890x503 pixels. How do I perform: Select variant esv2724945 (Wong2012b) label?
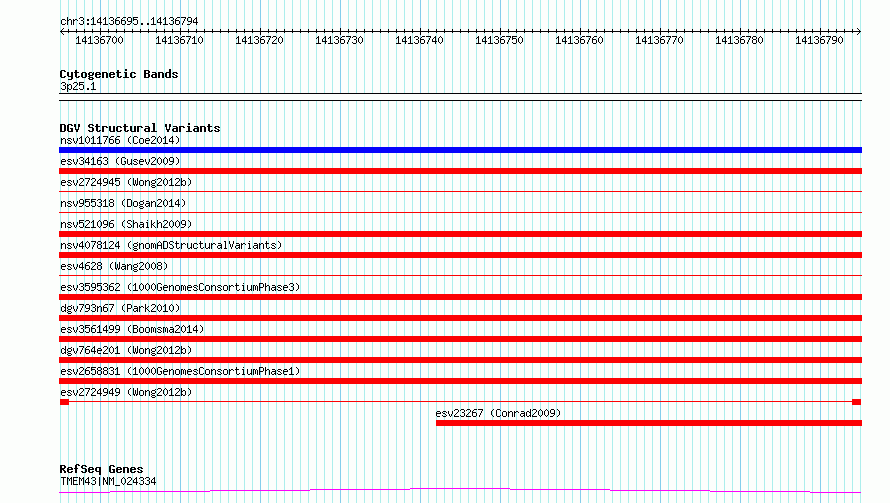coord(126,182)
